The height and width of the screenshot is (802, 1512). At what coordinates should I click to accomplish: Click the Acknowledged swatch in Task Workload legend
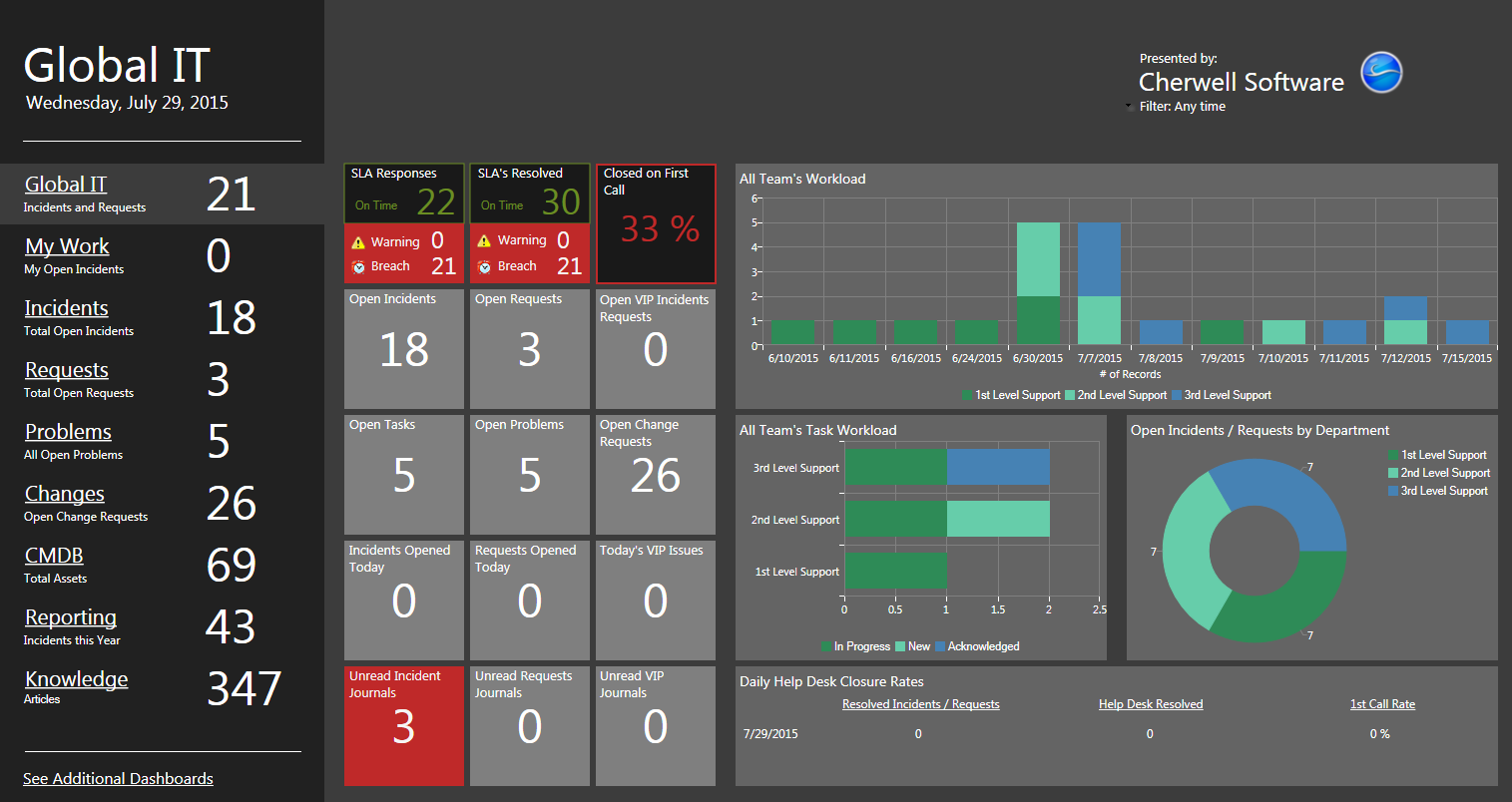click(x=940, y=646)
